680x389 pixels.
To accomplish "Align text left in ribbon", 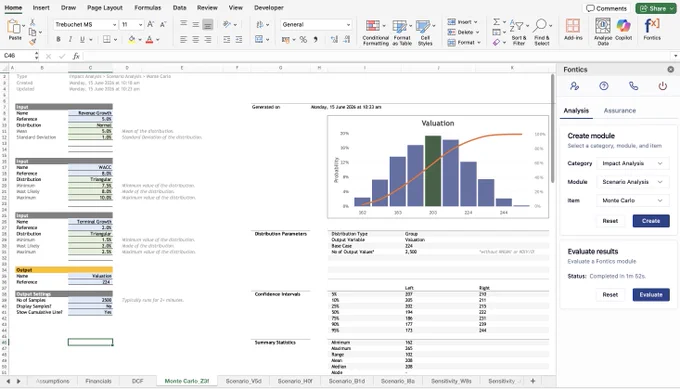I will [x=183, y=39].
